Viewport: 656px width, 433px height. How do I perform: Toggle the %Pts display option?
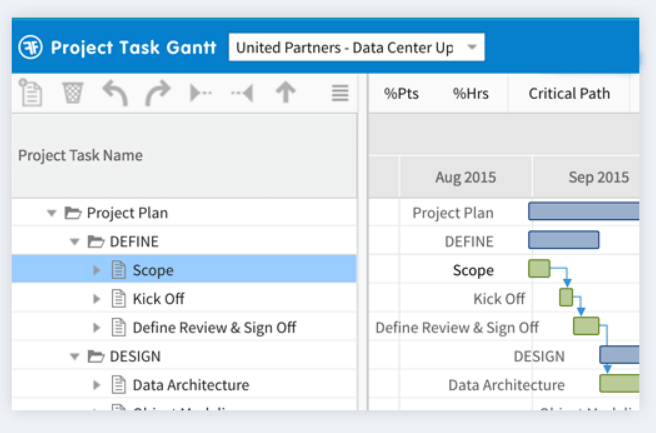click(402, 94)
